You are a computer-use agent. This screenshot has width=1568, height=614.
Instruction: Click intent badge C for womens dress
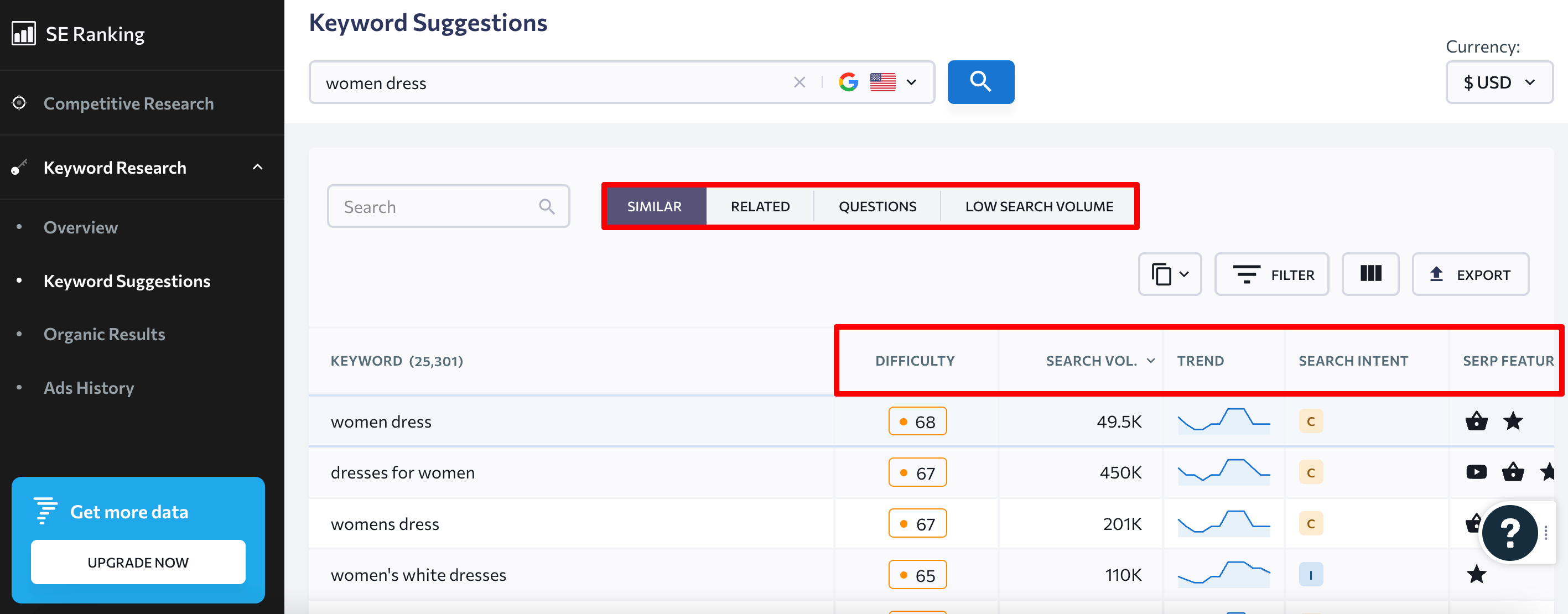(x=1311, y=523)
